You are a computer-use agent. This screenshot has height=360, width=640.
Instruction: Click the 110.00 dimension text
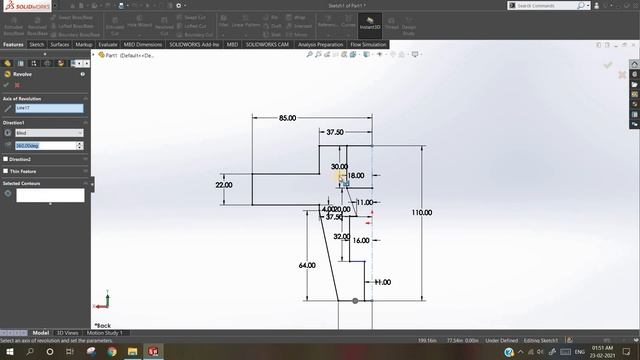click(422, 213)
